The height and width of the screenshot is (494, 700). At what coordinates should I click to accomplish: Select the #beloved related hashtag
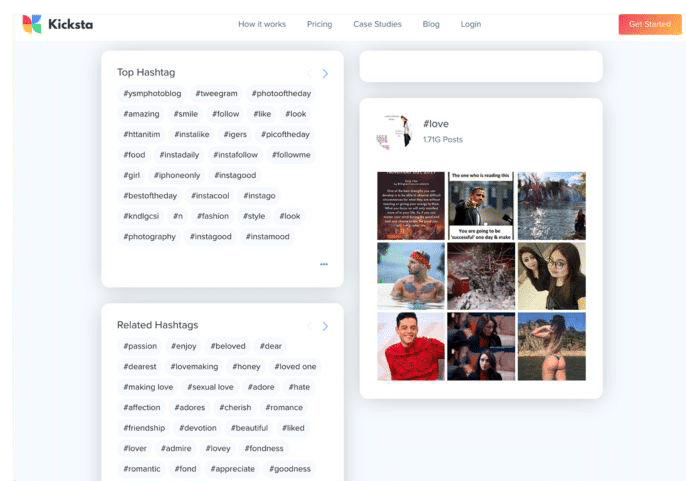tap(228, 346)
